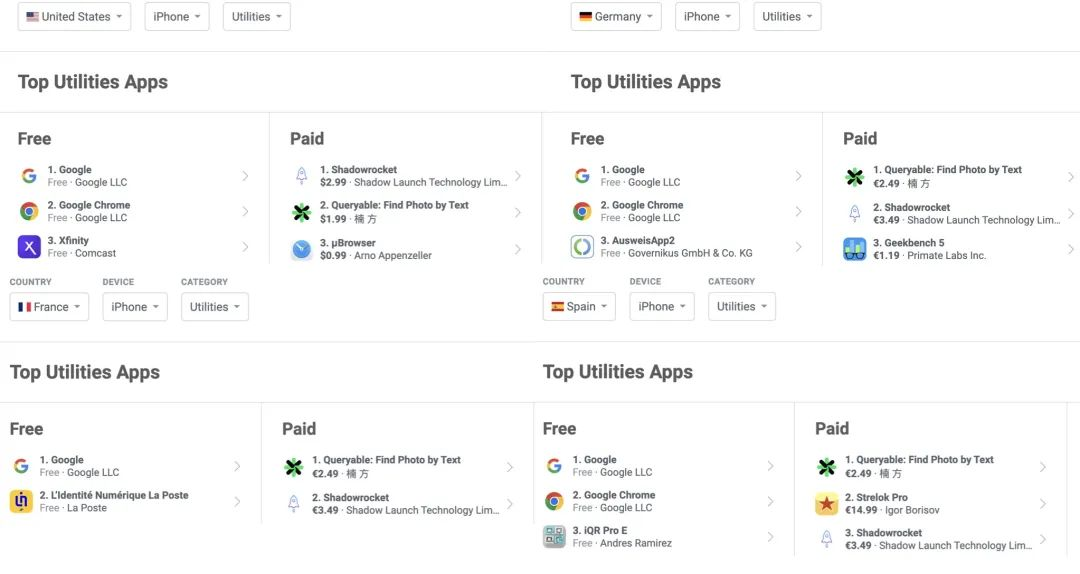Screen dimensions: 1080x574
Task: Click the Google icon in Germany Free list
Action: tap(582, 176)
